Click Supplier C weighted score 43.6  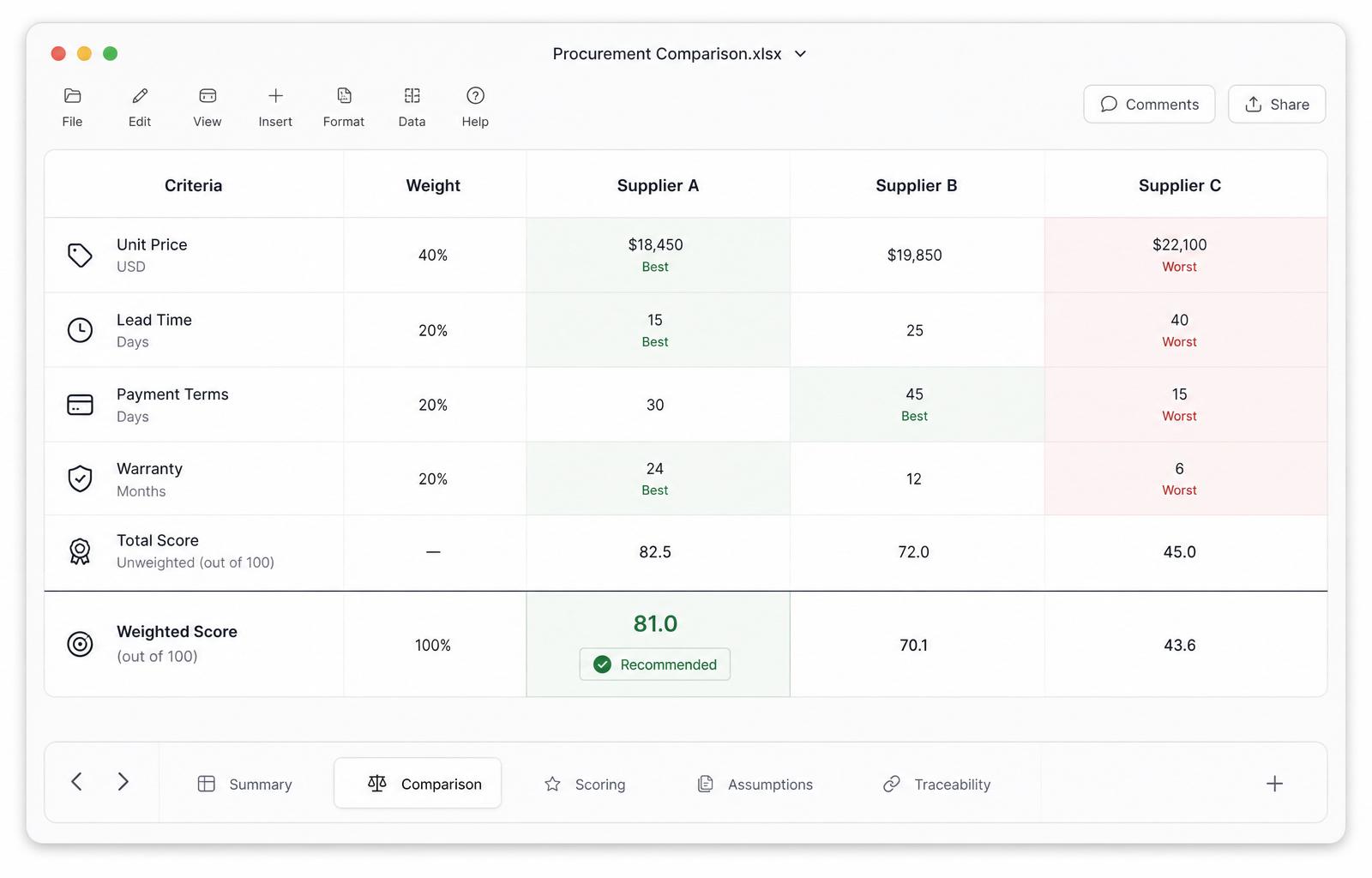click(x=1186, y=645)
